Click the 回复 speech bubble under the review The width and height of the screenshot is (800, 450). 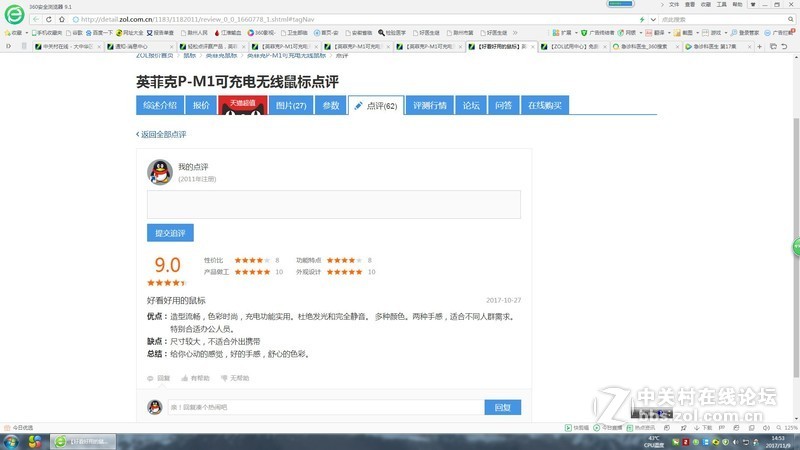click(x=151, y=378)
